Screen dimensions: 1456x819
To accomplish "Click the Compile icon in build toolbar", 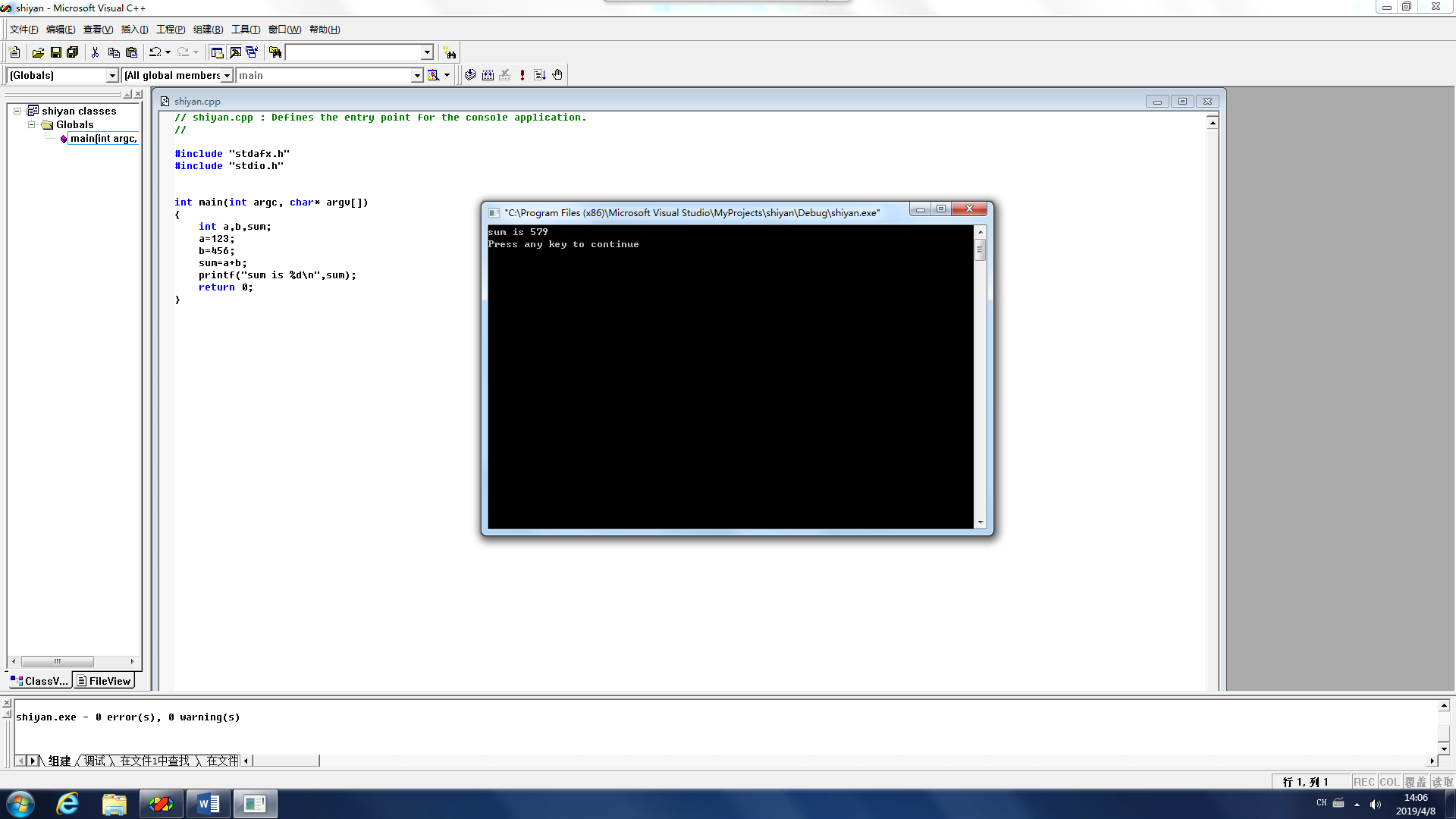I will (x=470, y=75).
